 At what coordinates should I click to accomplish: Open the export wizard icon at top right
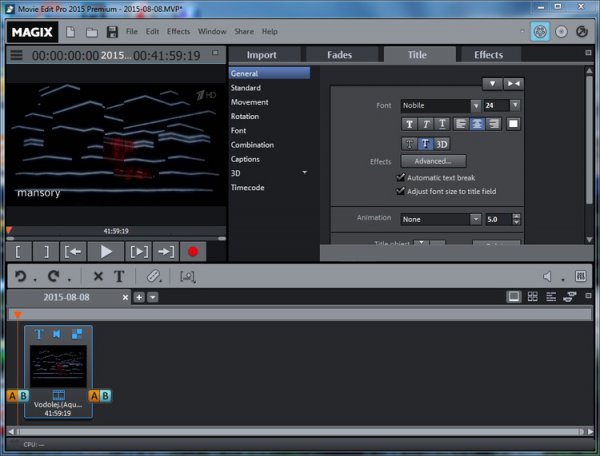[x=582, y=32]
